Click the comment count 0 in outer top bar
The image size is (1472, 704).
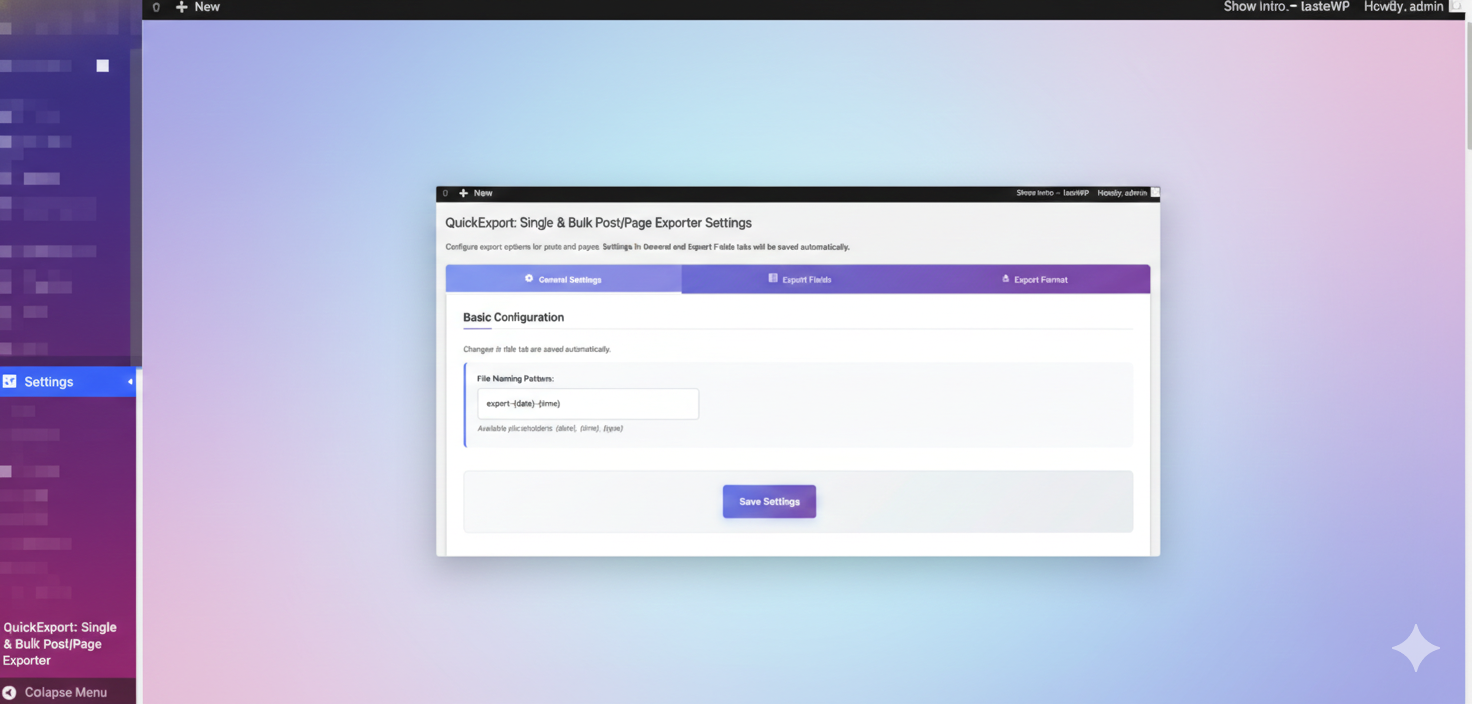(x=156, y=7)
